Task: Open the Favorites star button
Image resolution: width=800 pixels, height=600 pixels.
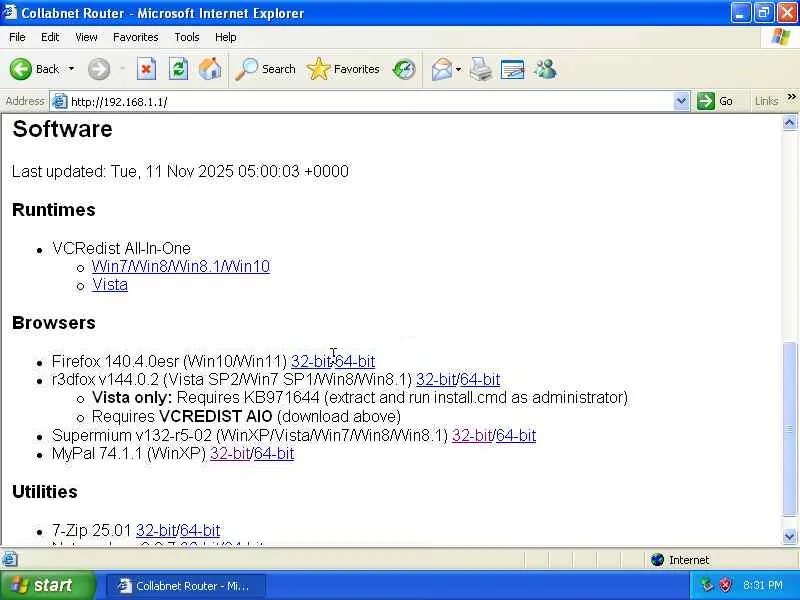Action: click(343, 69)
